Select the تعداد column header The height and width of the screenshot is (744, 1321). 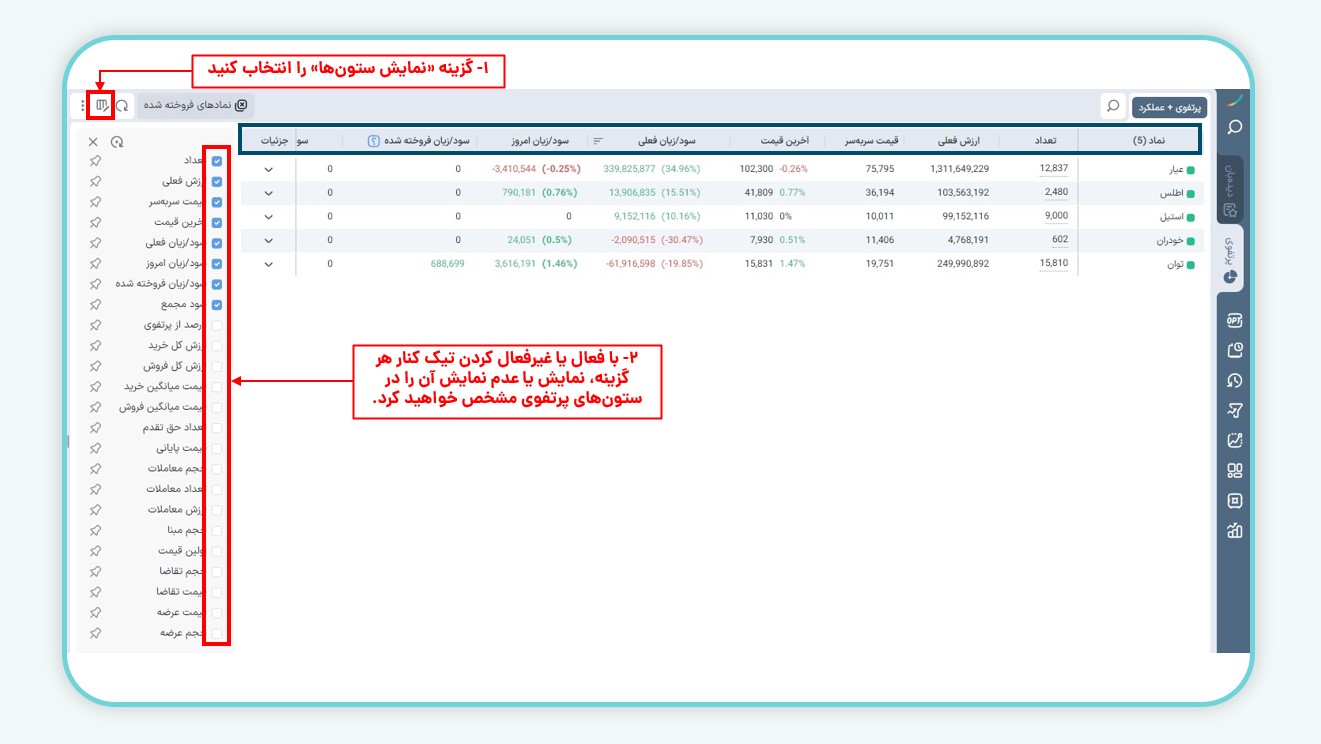click(x=1043, y=141)
